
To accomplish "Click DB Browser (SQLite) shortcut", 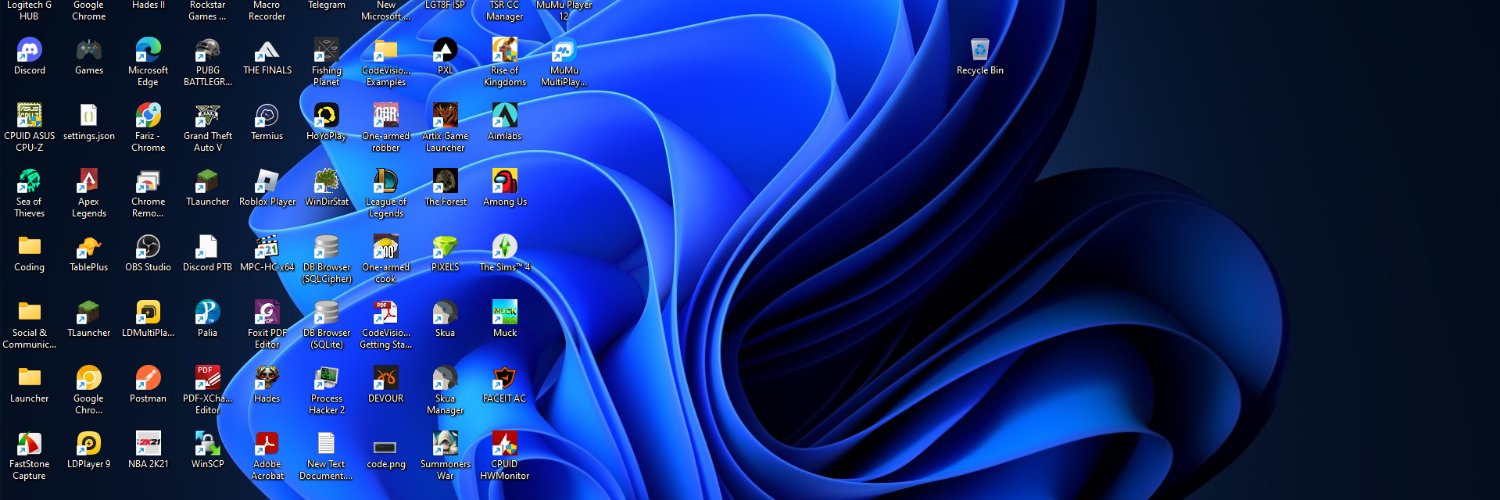I will (x=326, y=312).
